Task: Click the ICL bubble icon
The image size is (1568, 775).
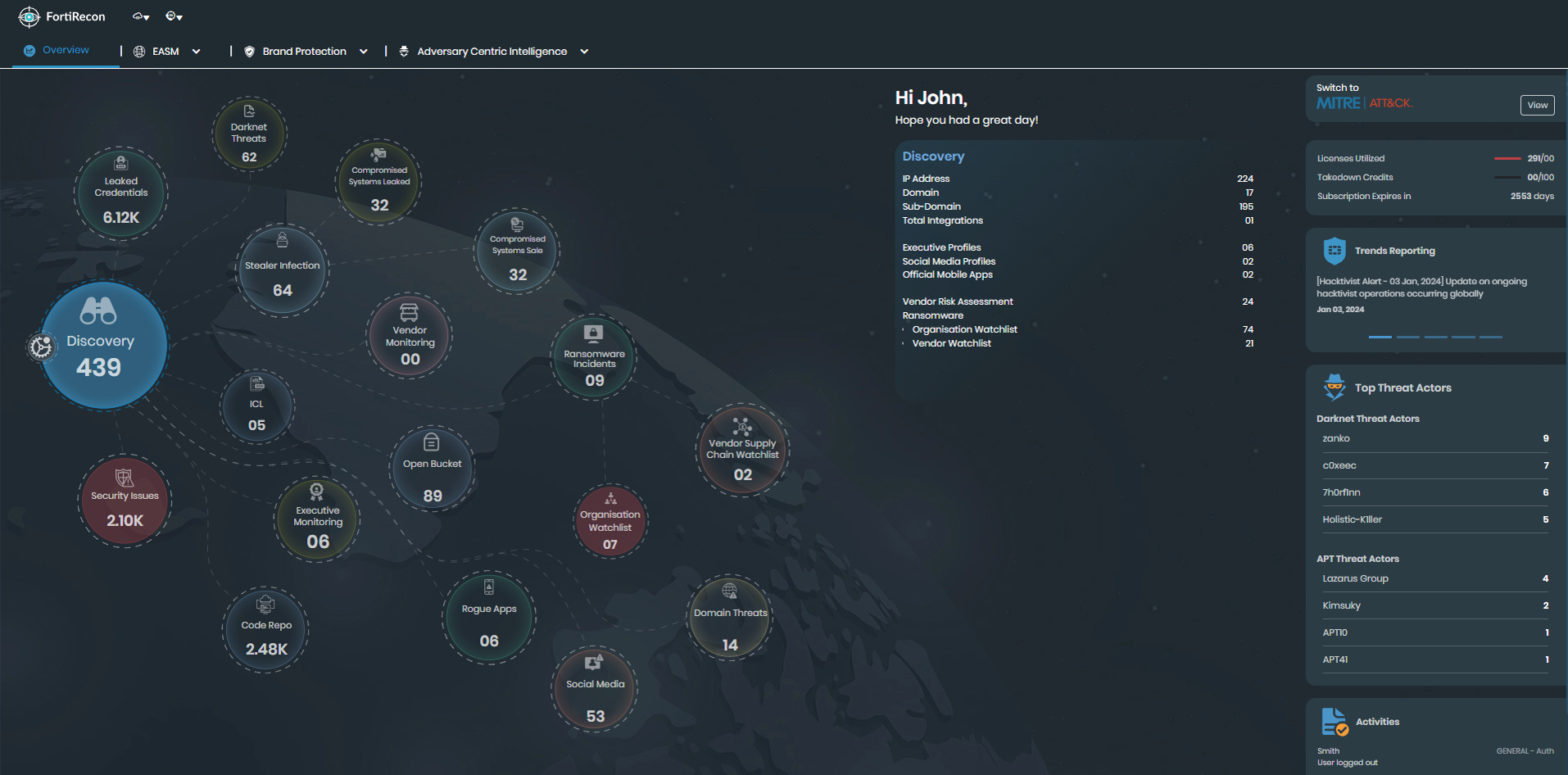Action: (257, 383)
